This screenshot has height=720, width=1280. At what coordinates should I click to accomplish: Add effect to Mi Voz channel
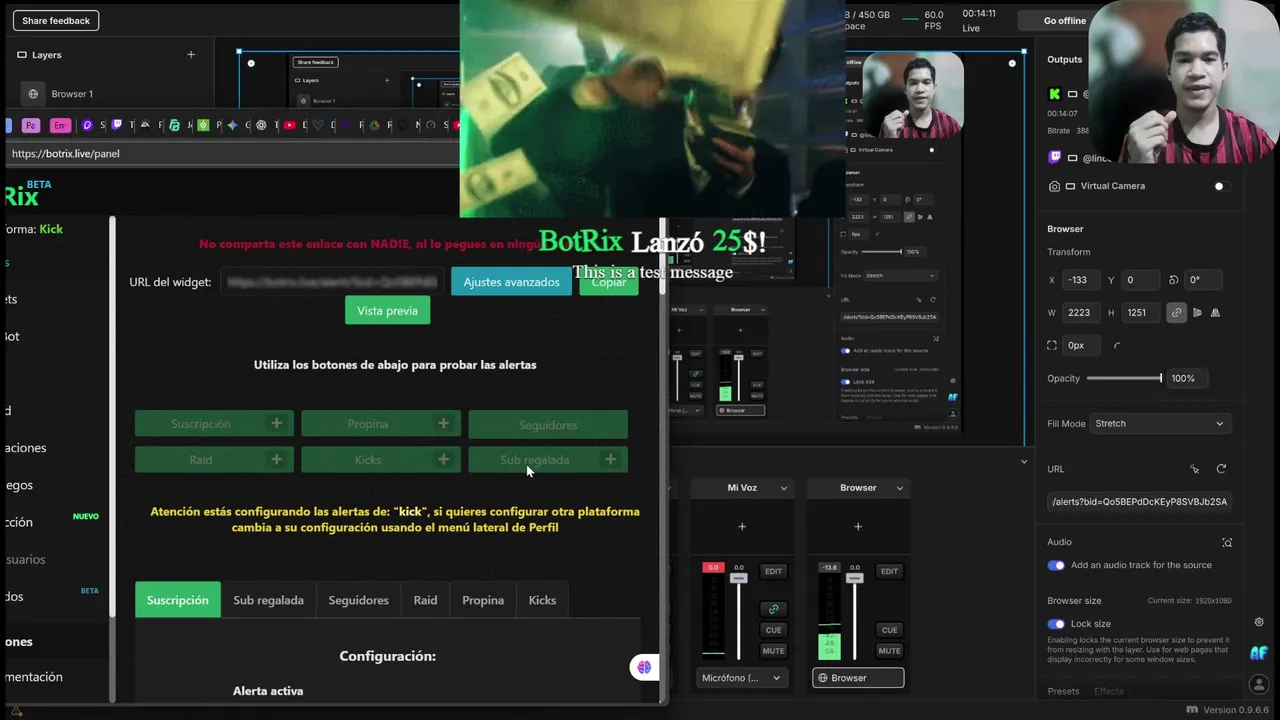(x=742, y=527)
